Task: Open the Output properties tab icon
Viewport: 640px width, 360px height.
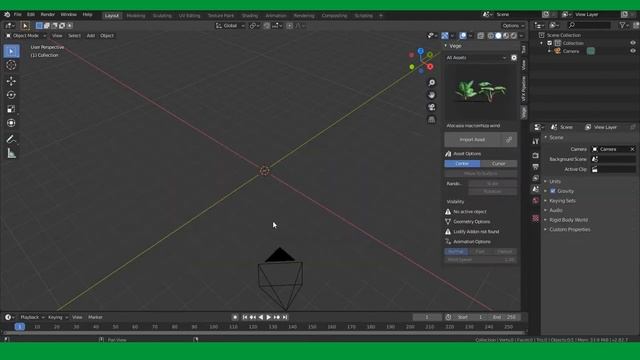Action: pos(536,167)
